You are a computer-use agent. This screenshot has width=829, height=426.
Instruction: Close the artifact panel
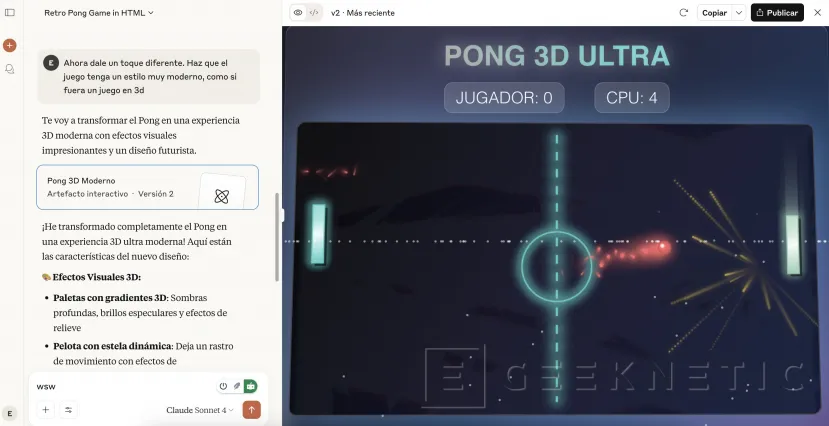point(817,13)
